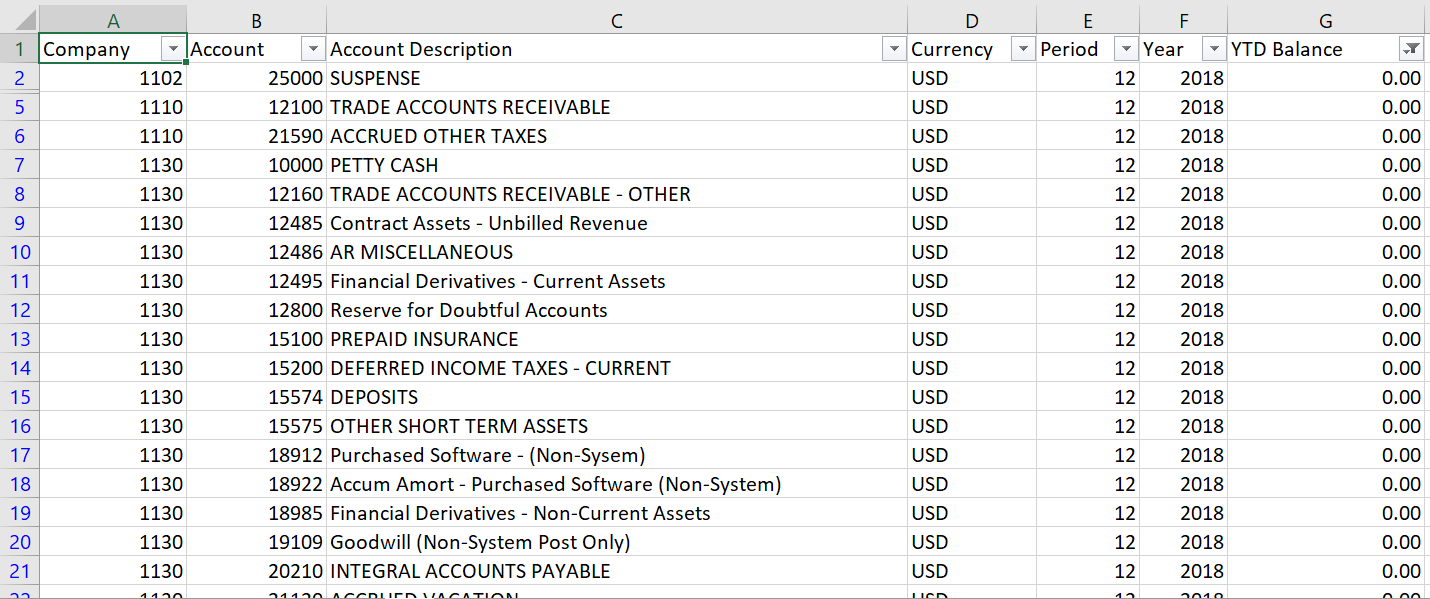Select column F header
The image size is (1430, 599).
tap(1184, 20)
